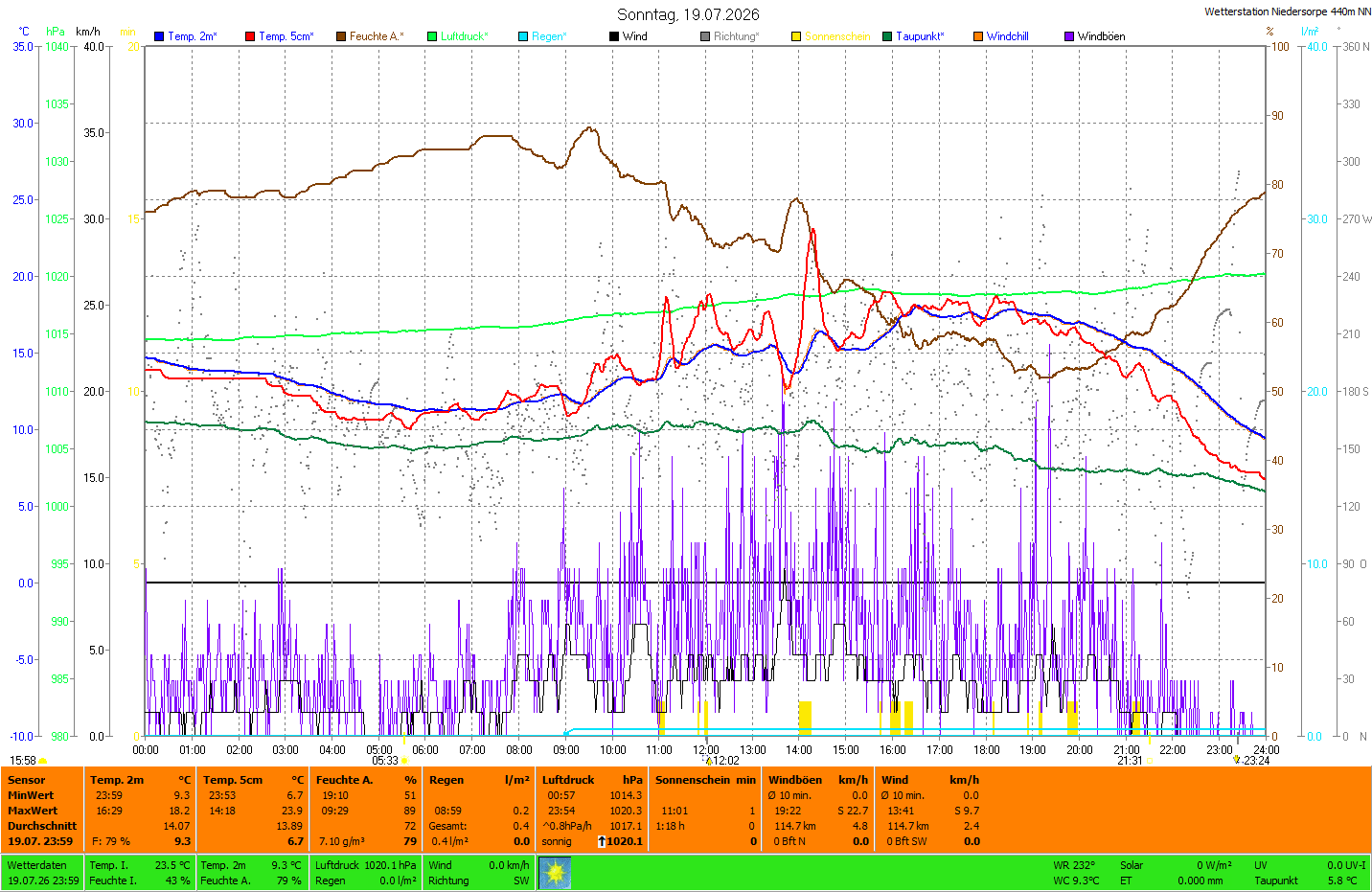
Task: Click the sunrise marker at 05:33
Action: click(x=404, y=761)
